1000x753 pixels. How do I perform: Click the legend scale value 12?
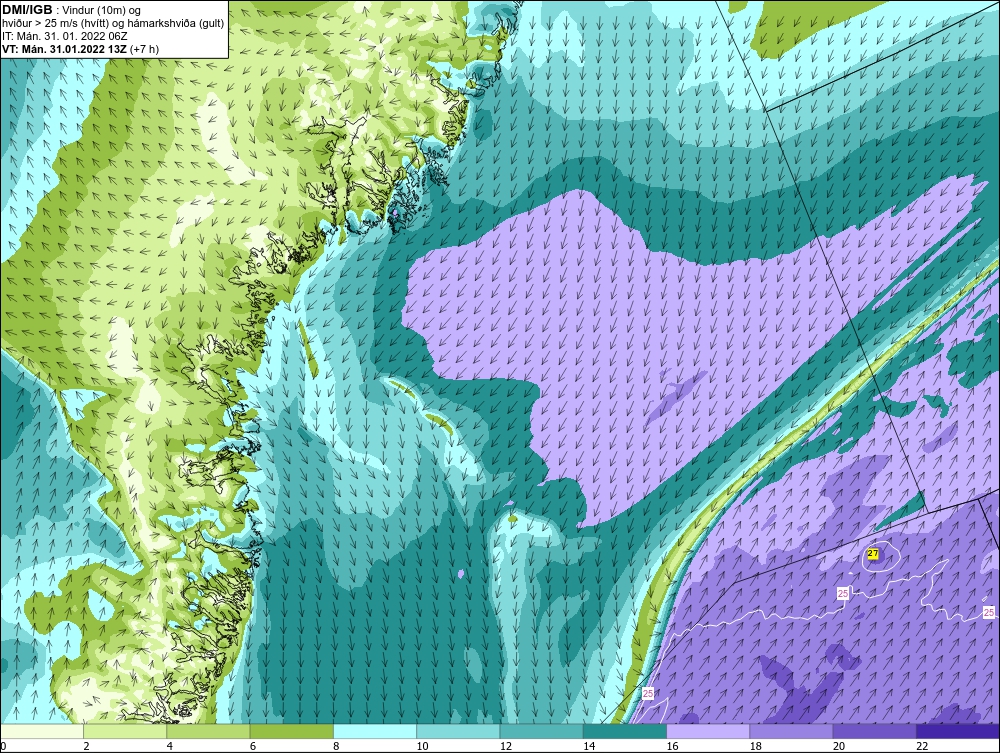[x=505, y=747]
